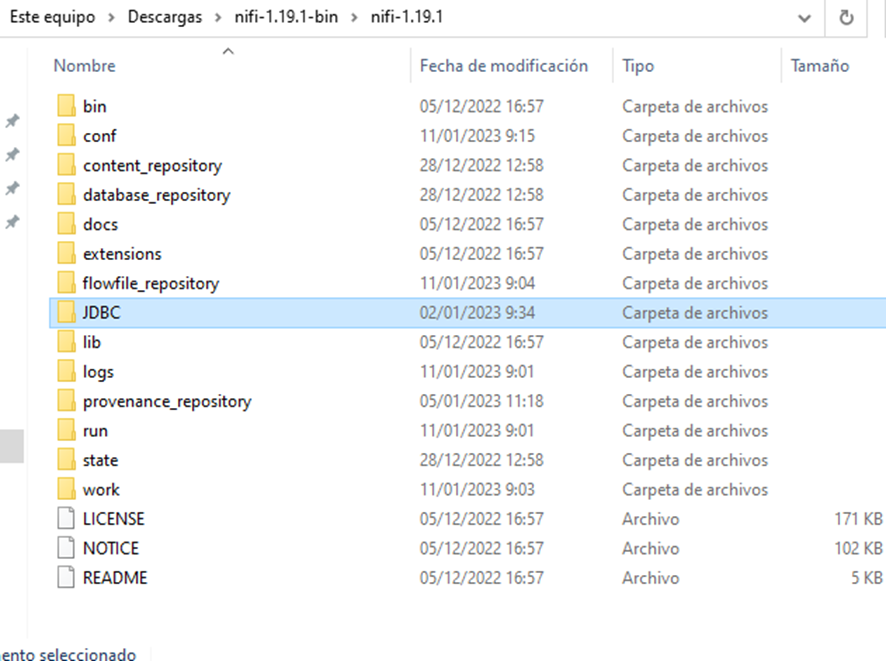Viewport: 886px width, 661px height.
Task: Select the content_repository folder name
Action: 153,165
